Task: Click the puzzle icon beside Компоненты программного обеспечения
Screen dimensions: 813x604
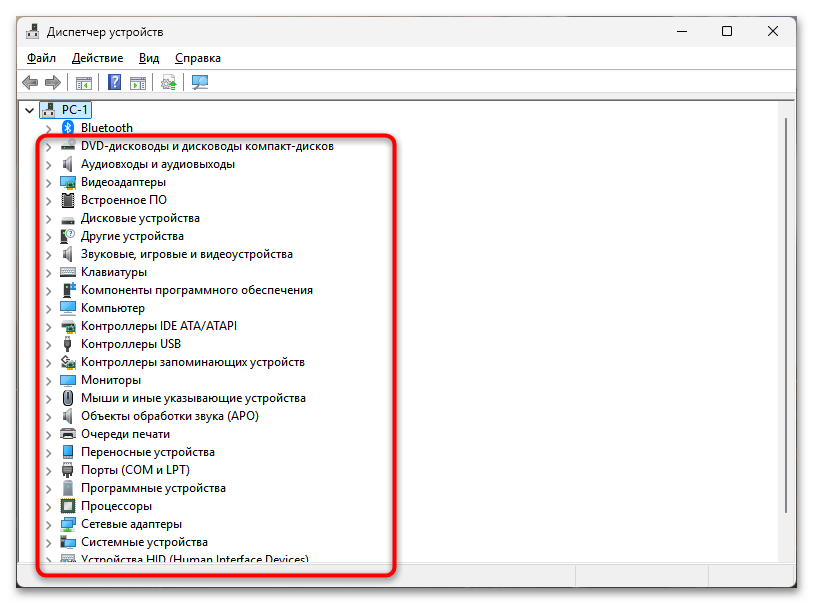Action: 68,290
